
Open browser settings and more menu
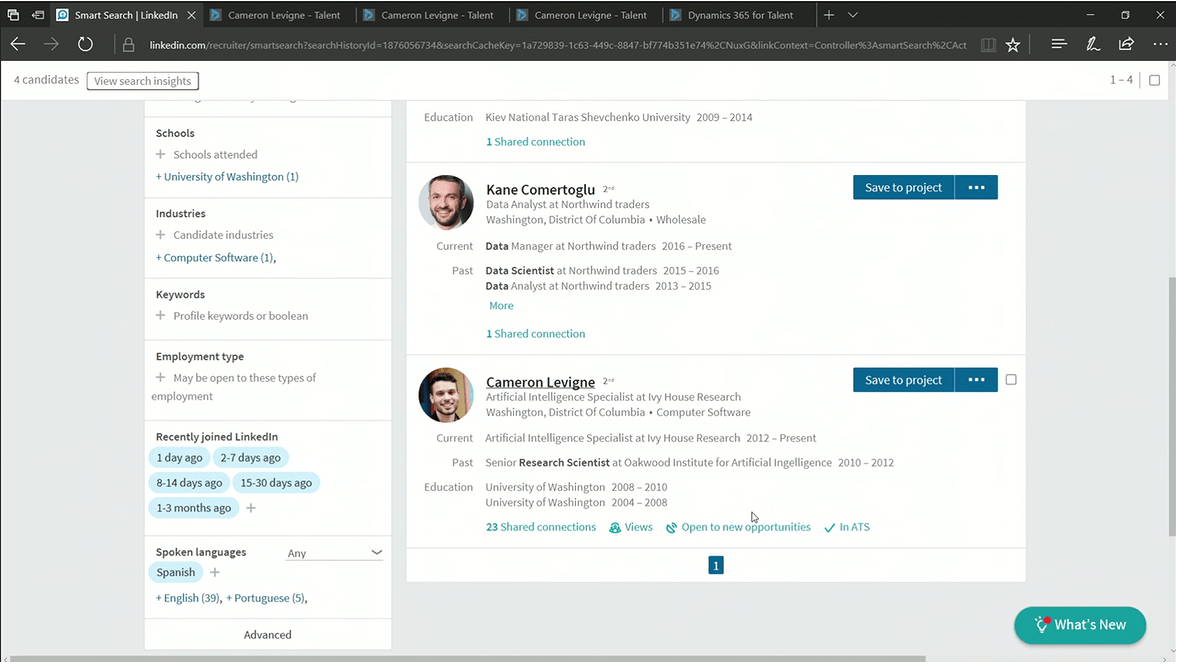1160,44
